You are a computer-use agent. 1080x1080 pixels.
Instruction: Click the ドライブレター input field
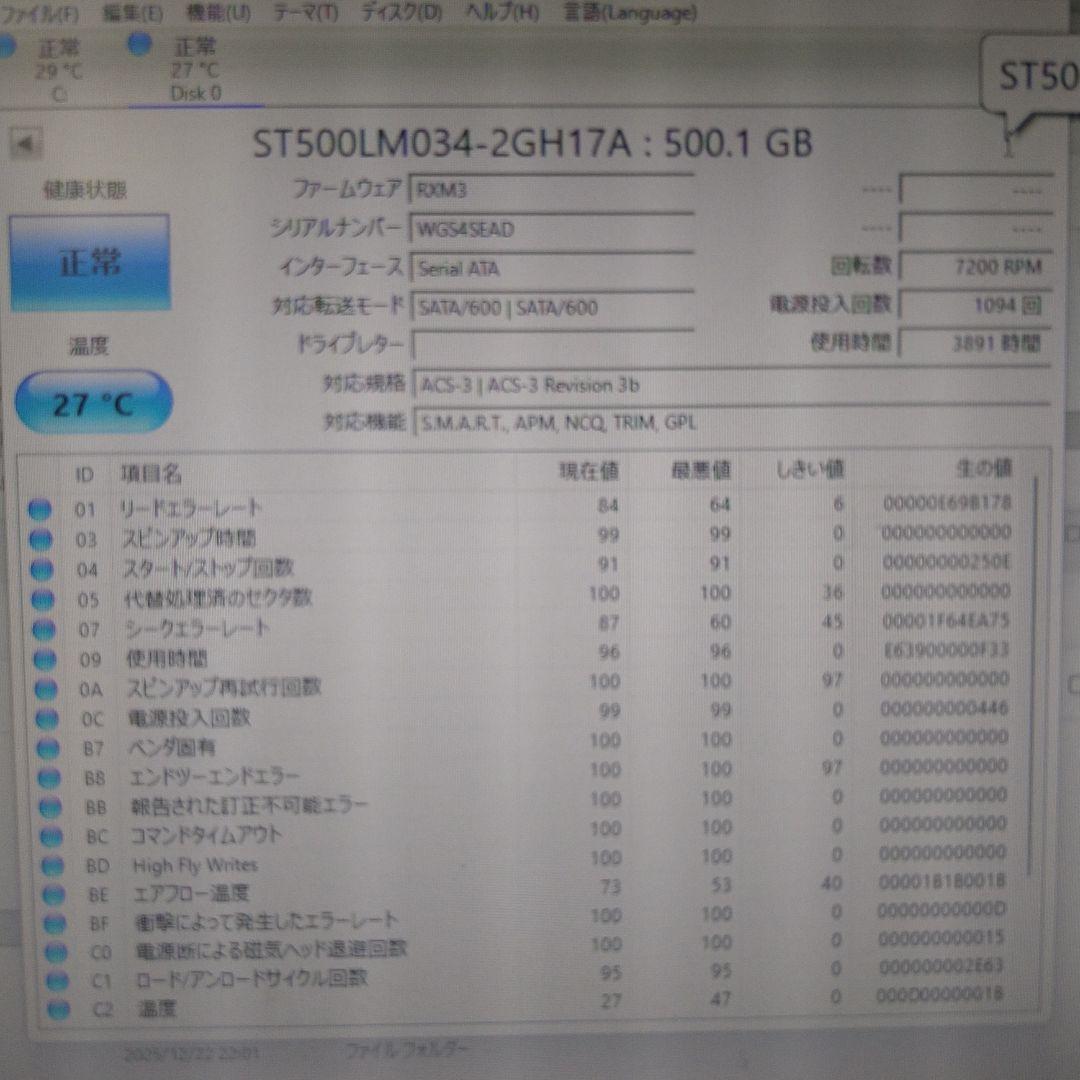click(x=555, y=345)
